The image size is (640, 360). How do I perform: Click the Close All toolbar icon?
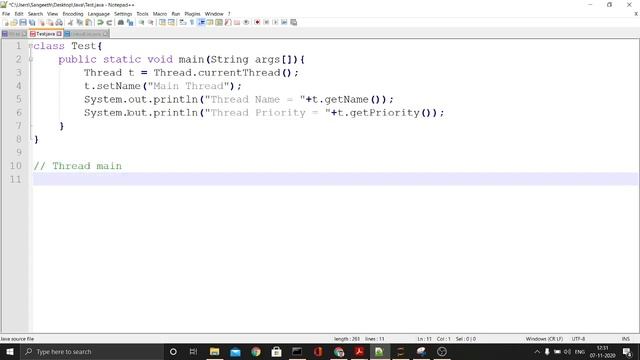[x=50, y=22]
